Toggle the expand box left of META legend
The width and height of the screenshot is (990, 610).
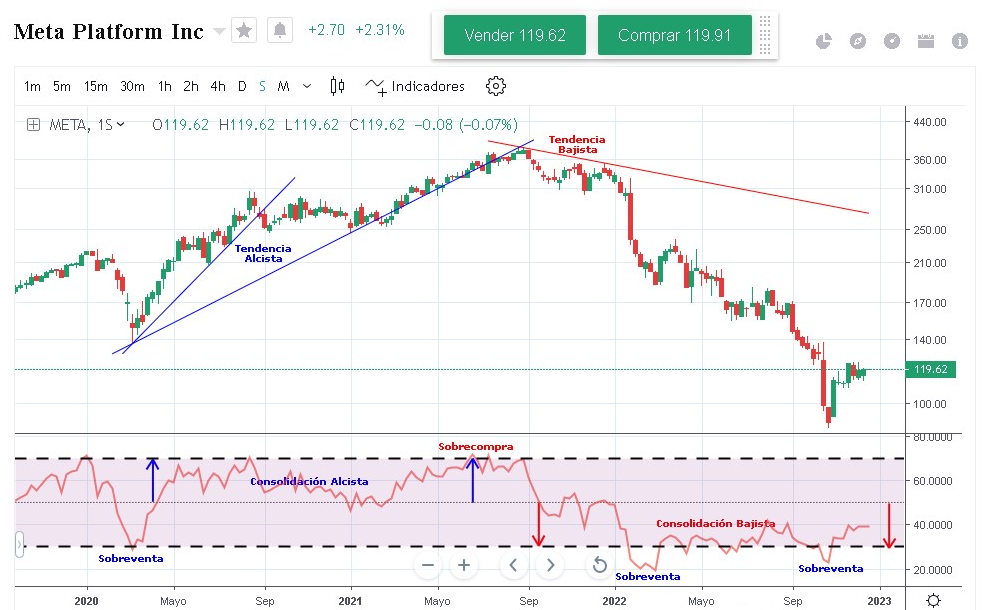tap(33, 125)
